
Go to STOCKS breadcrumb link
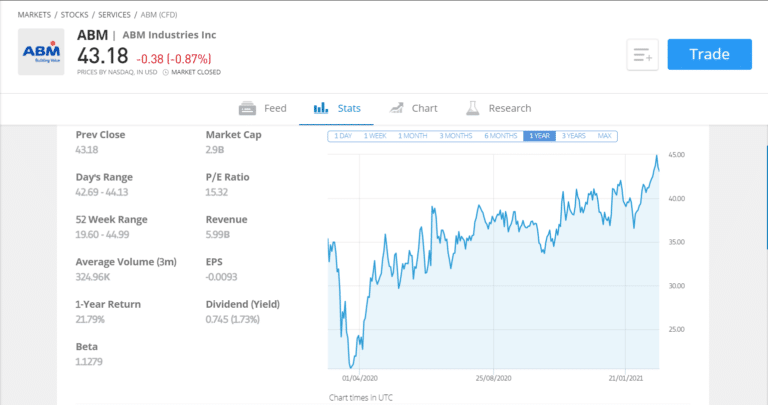pos(74,15)
